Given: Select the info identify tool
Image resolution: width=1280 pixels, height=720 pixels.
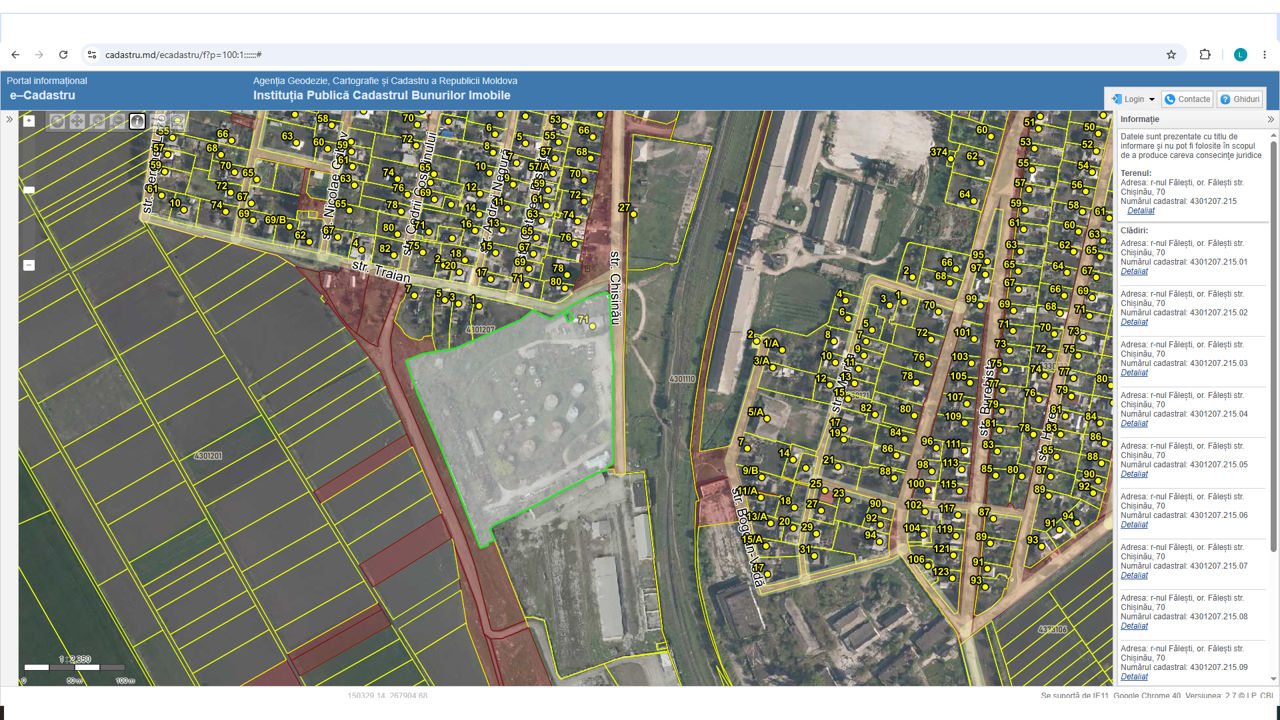Looking at the screenshot, I should pyautogui.click(x=137, y=121).
